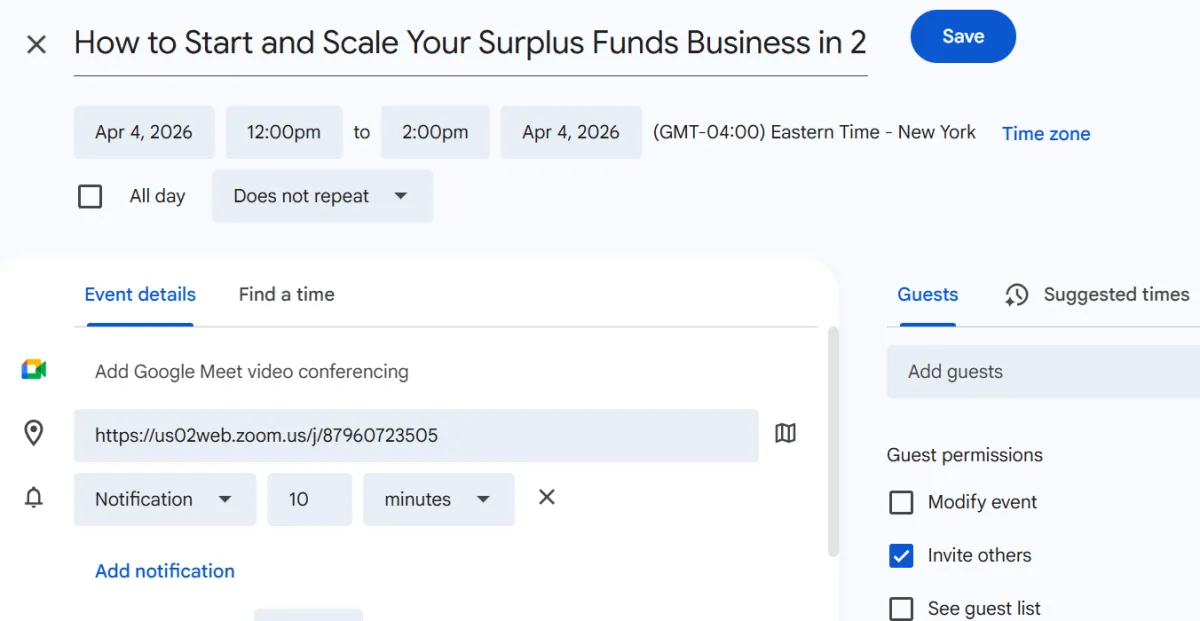The width and height of the screenshot is (1200, 621).
Task: Click the Time zone link
Action: click(1046, 134)
